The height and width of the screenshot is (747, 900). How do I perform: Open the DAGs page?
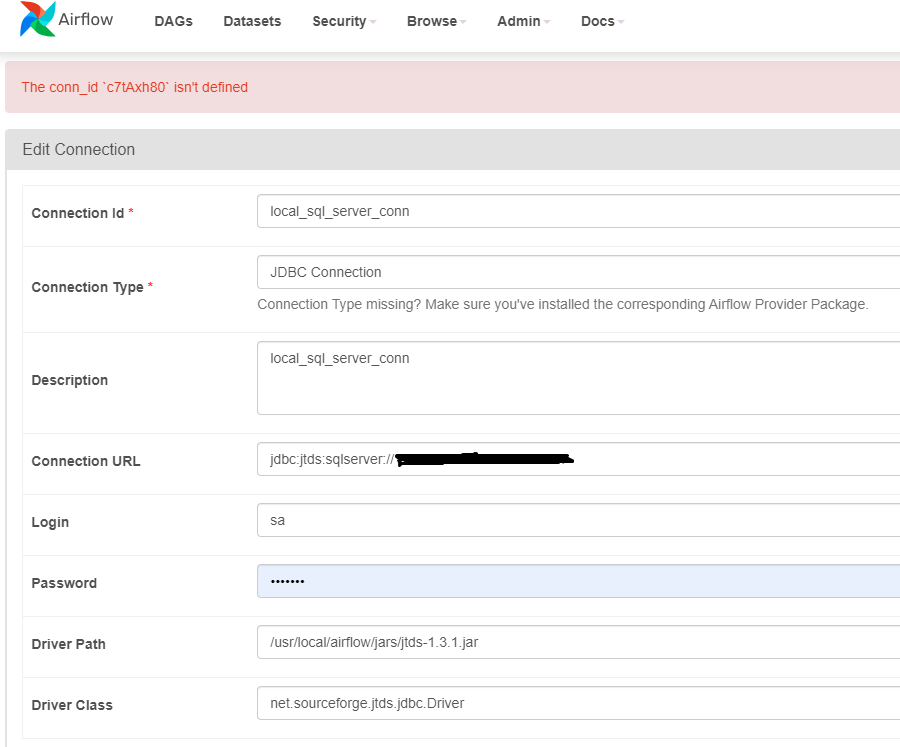coord(173,21)
